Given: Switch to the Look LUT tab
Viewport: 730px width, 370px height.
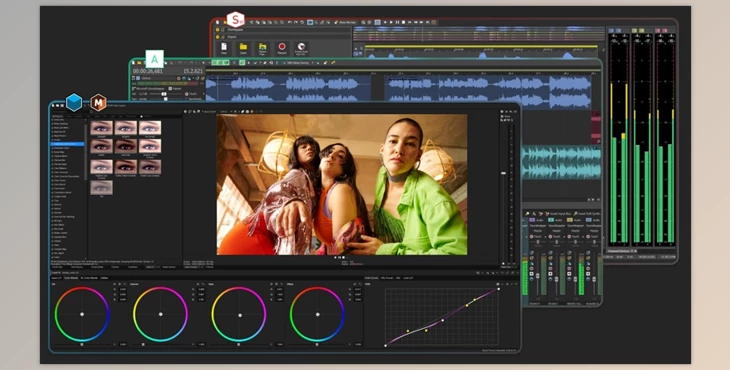Looking at the screenshot, I should (x=408, y=278).
